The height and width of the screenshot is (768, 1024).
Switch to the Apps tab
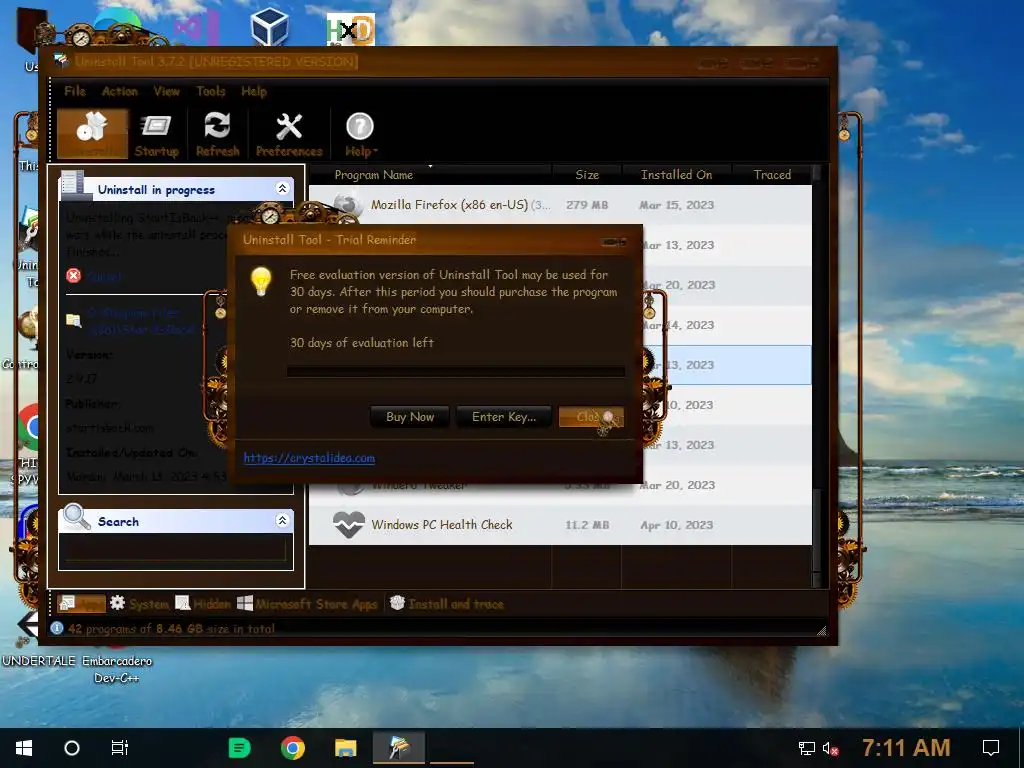click(x=82, y=603)
